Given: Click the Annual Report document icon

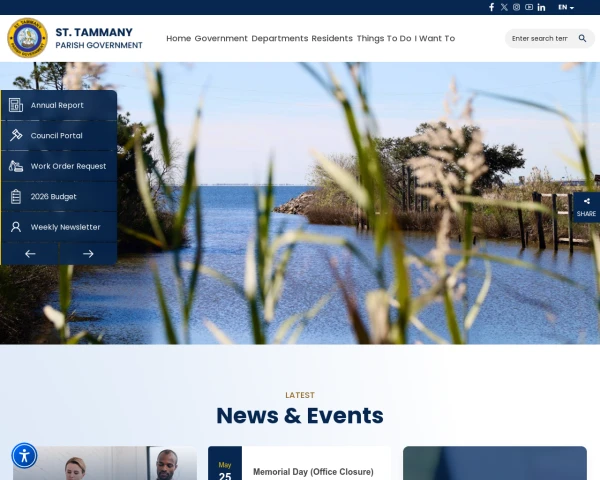Looking at the screenshot, I should (16, 105).
